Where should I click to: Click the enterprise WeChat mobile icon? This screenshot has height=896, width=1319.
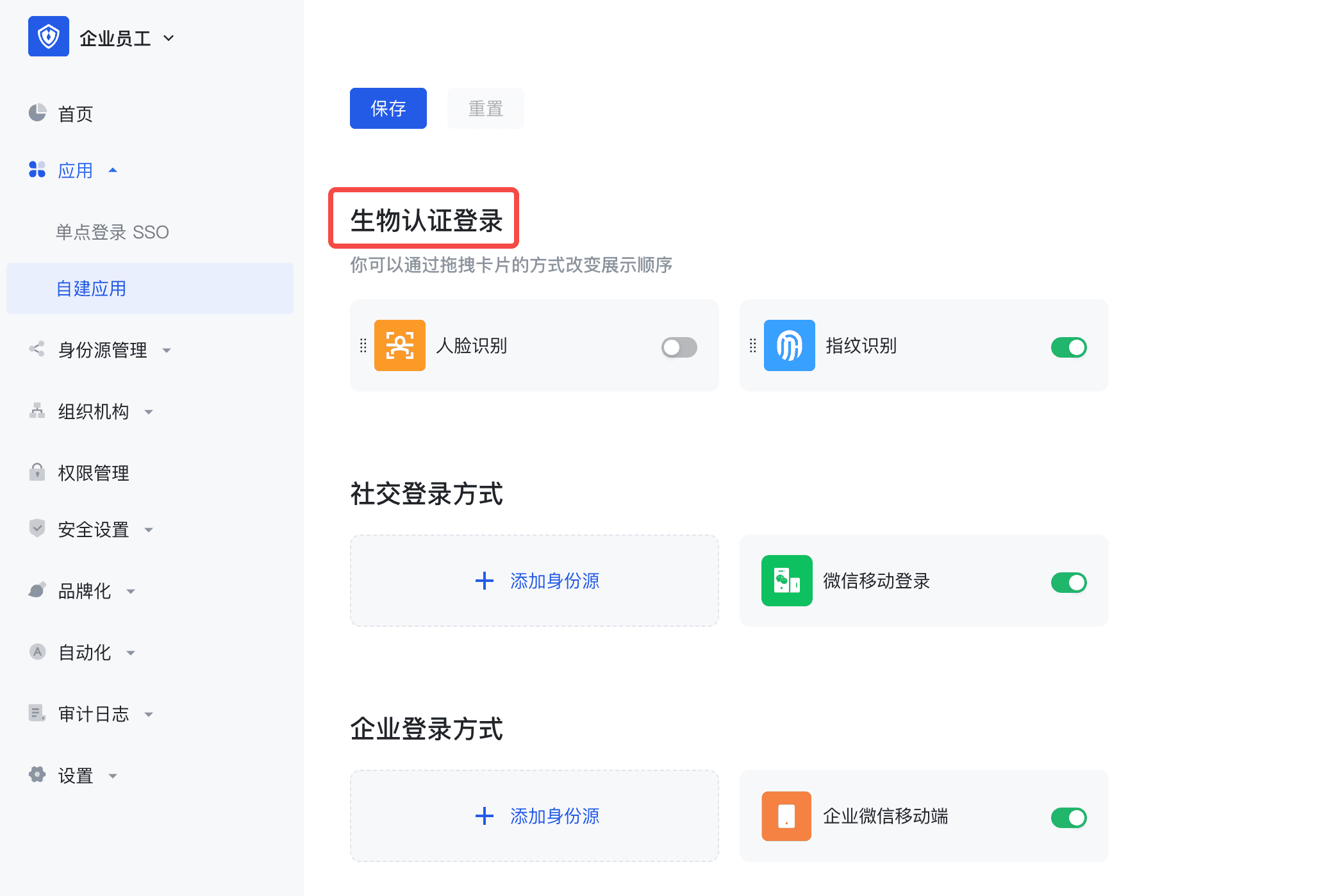(x=786, y=816)
